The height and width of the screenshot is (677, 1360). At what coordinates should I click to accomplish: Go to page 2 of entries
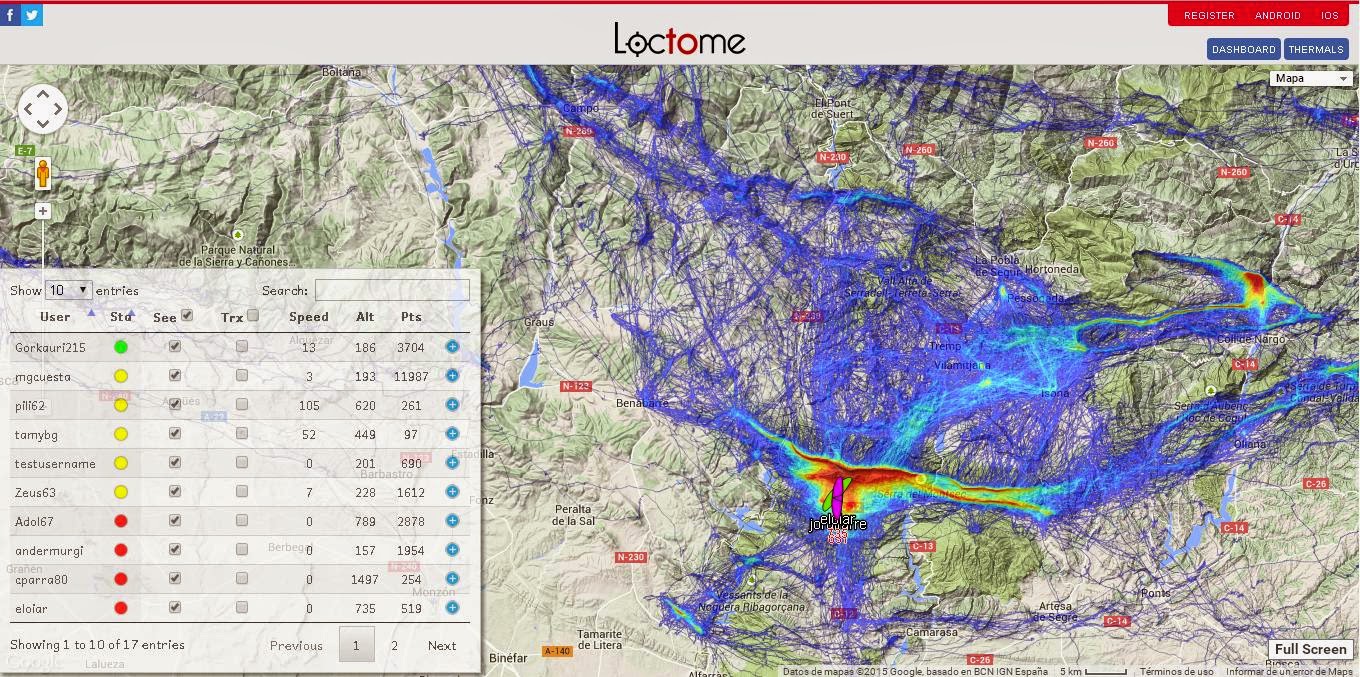click(x=394, y=646)
